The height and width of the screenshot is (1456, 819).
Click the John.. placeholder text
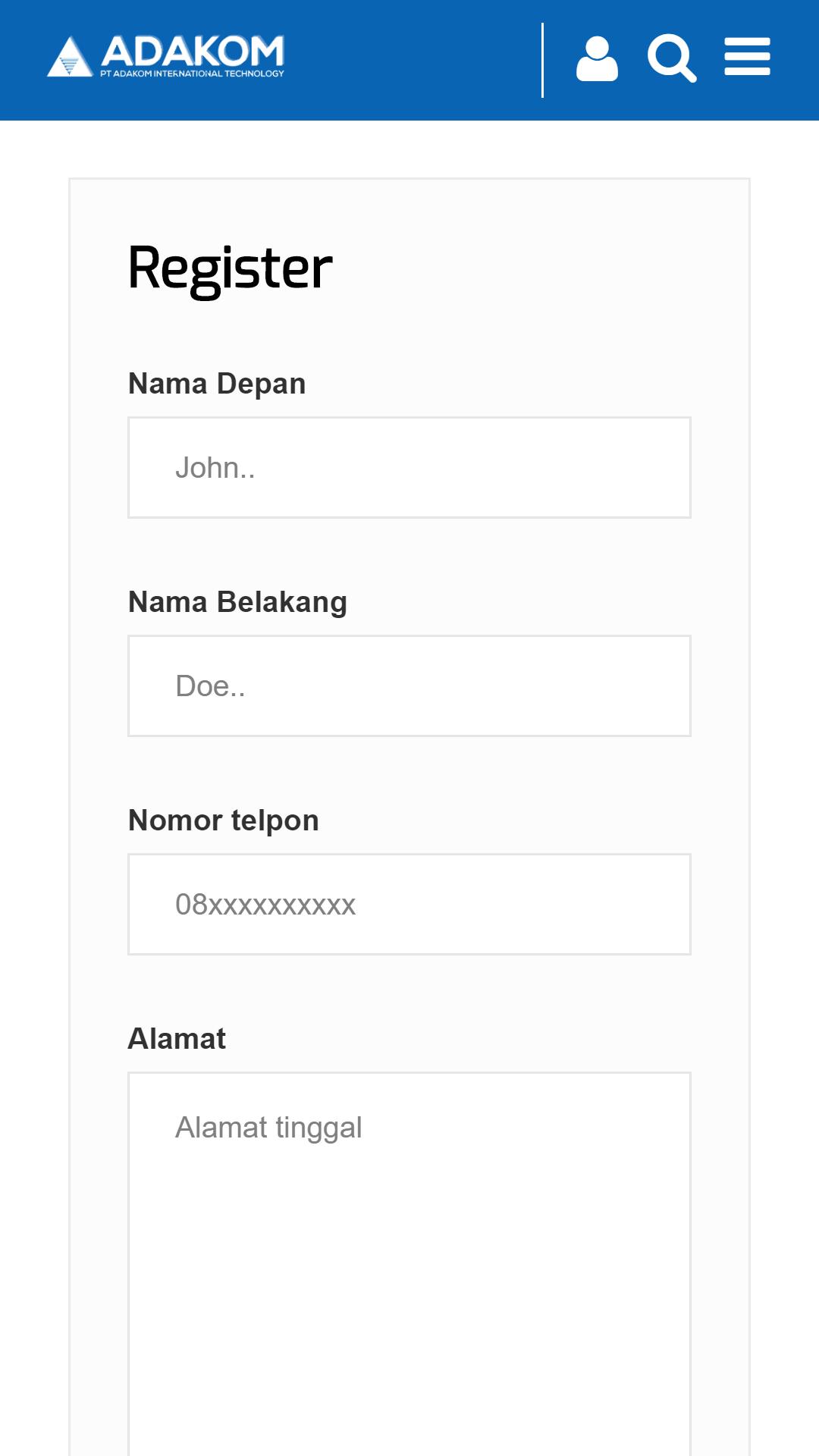[215, 467]
